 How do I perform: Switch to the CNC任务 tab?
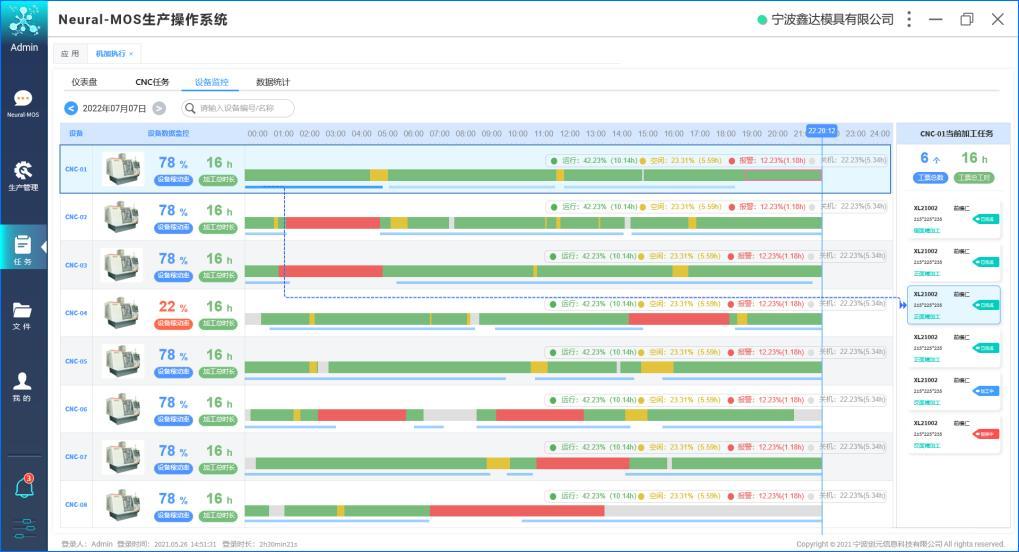tap(152, 82)
